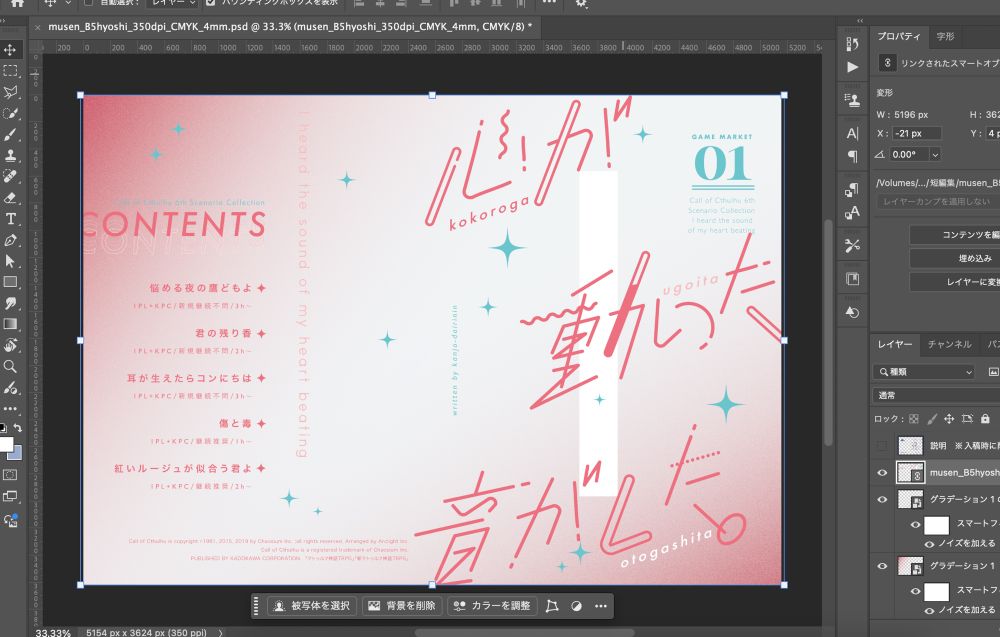Select the Clone Stamp tool
Image resolution: width=1000 pixels, height=637 pixels.
click(10, 156)
